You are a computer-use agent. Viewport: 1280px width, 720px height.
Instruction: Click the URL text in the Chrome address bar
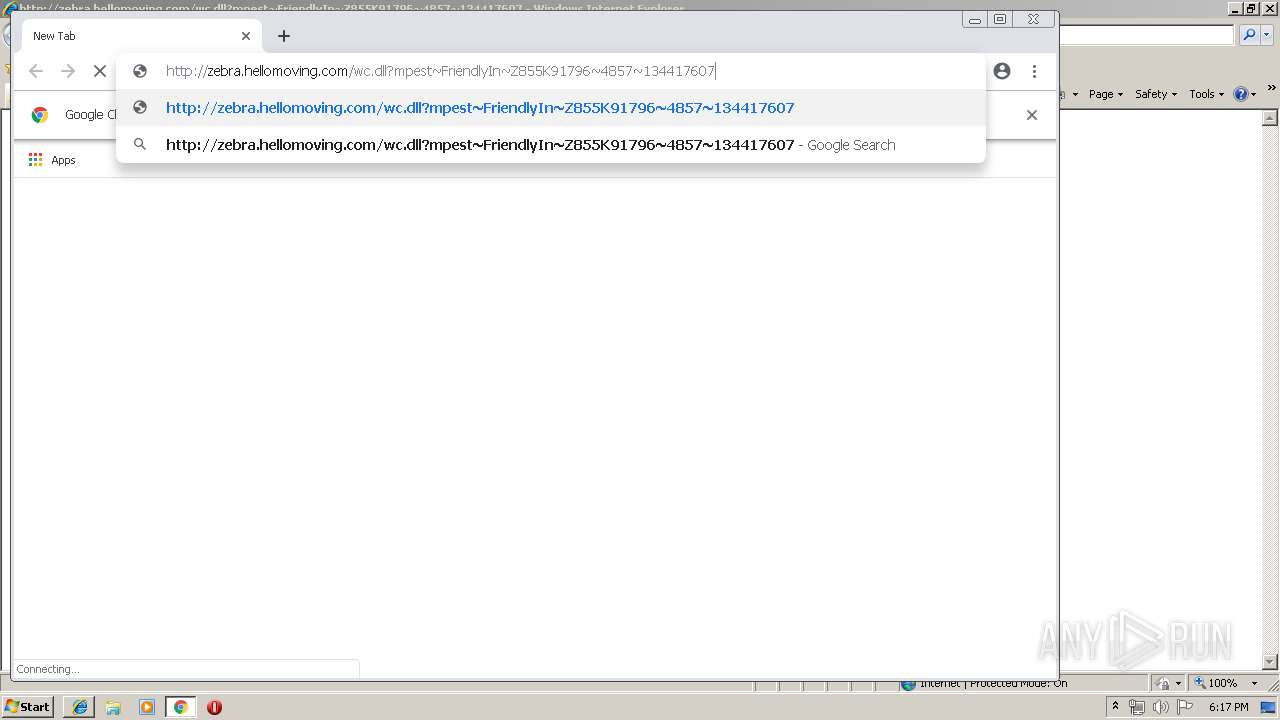pos(441,71)
